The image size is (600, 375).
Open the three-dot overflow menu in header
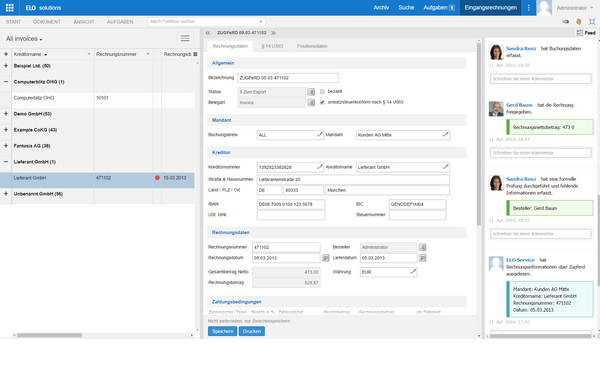(528, 8)
